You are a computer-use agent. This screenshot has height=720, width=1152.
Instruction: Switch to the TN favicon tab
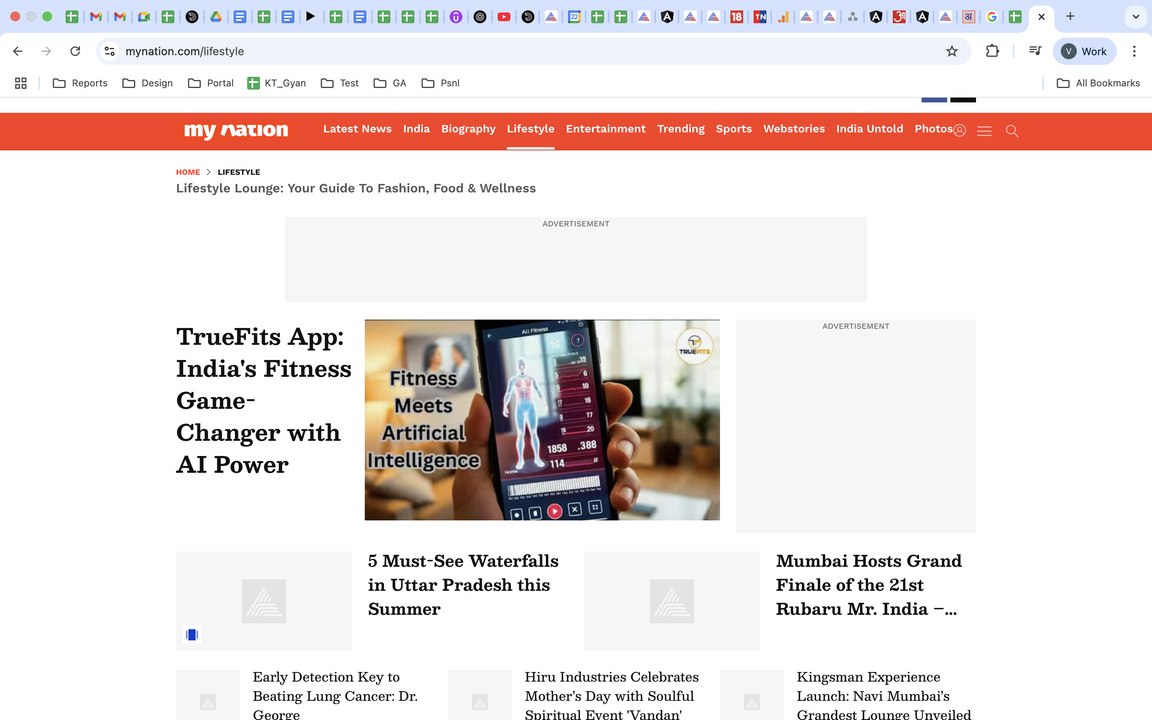click(x=760, y=16)
